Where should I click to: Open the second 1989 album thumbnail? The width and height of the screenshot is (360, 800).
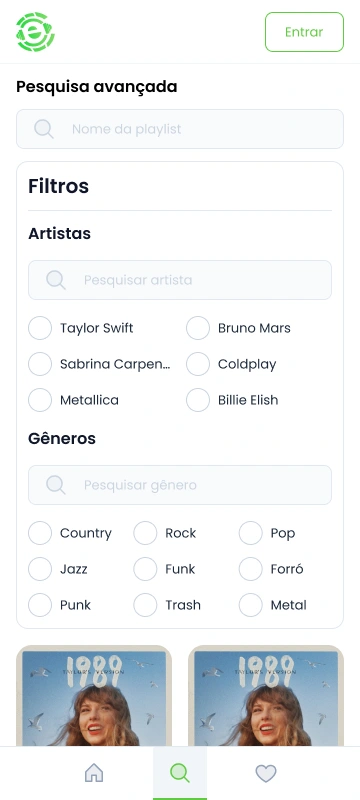[x=266, y=696]
